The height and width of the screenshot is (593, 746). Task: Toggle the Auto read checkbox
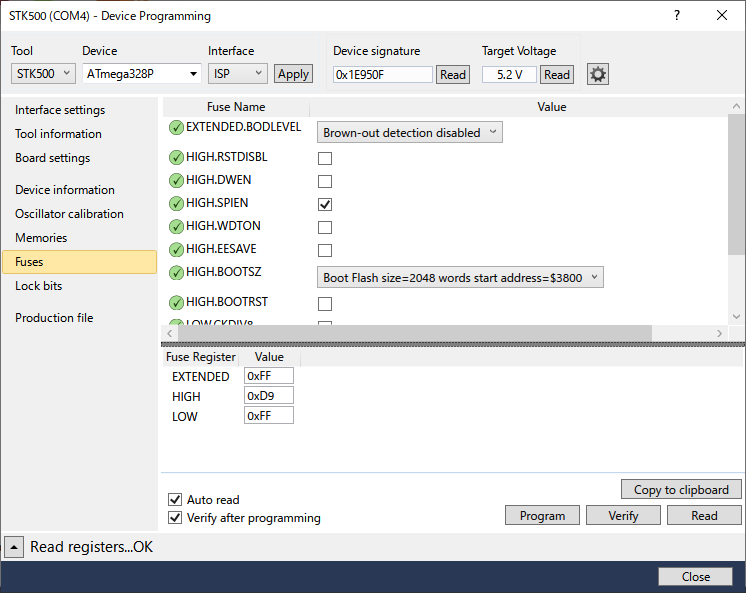click(x=175, y=499)
